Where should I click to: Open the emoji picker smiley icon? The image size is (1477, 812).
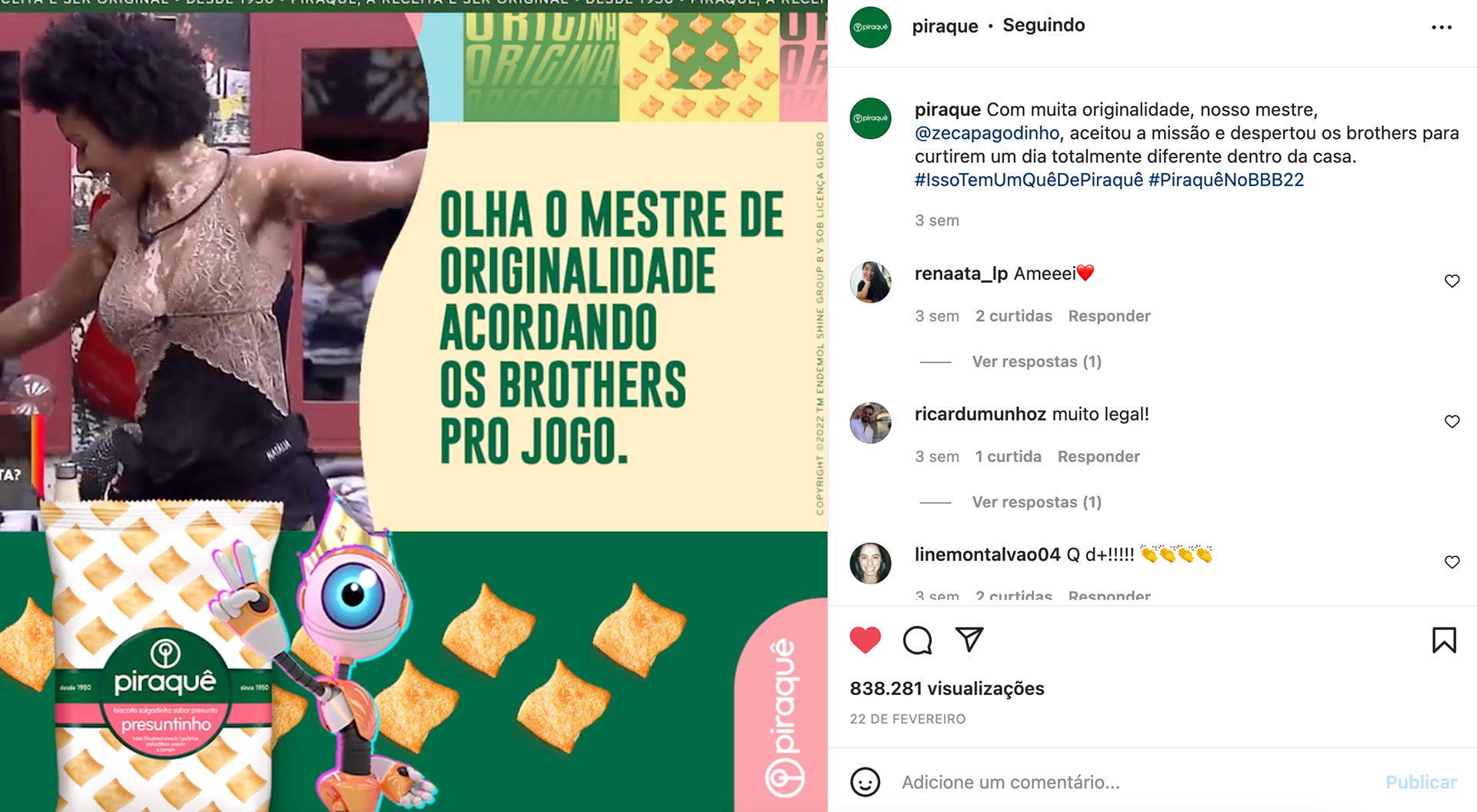pos(865,782)
